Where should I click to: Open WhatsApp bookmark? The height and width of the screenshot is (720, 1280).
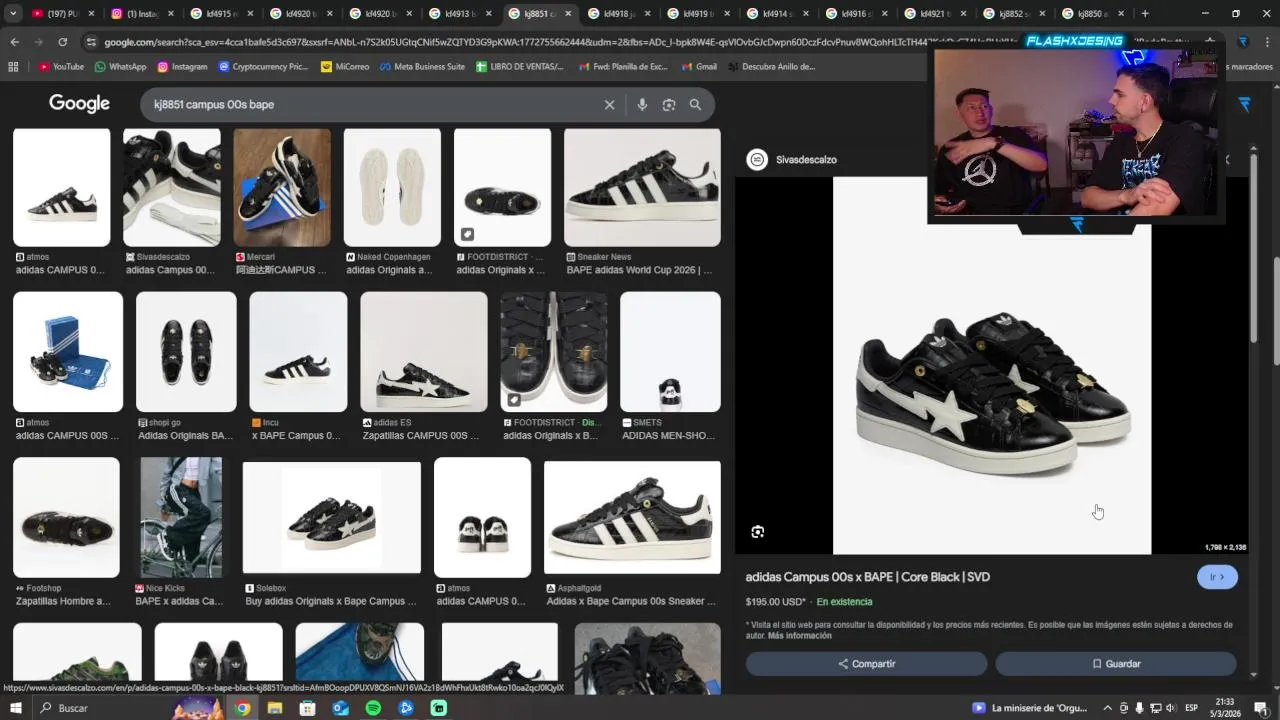click(x=120, y=67)
